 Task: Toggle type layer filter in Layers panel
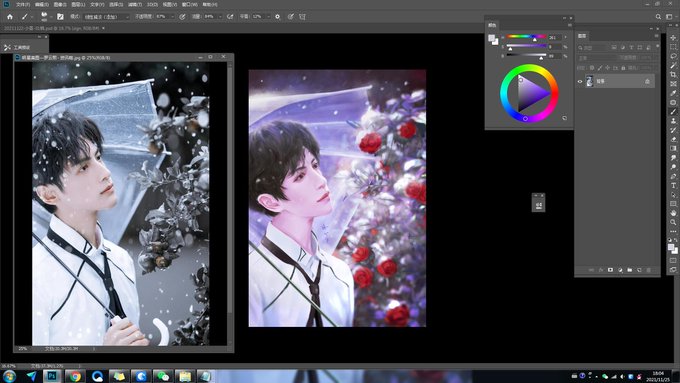(631, 47)
